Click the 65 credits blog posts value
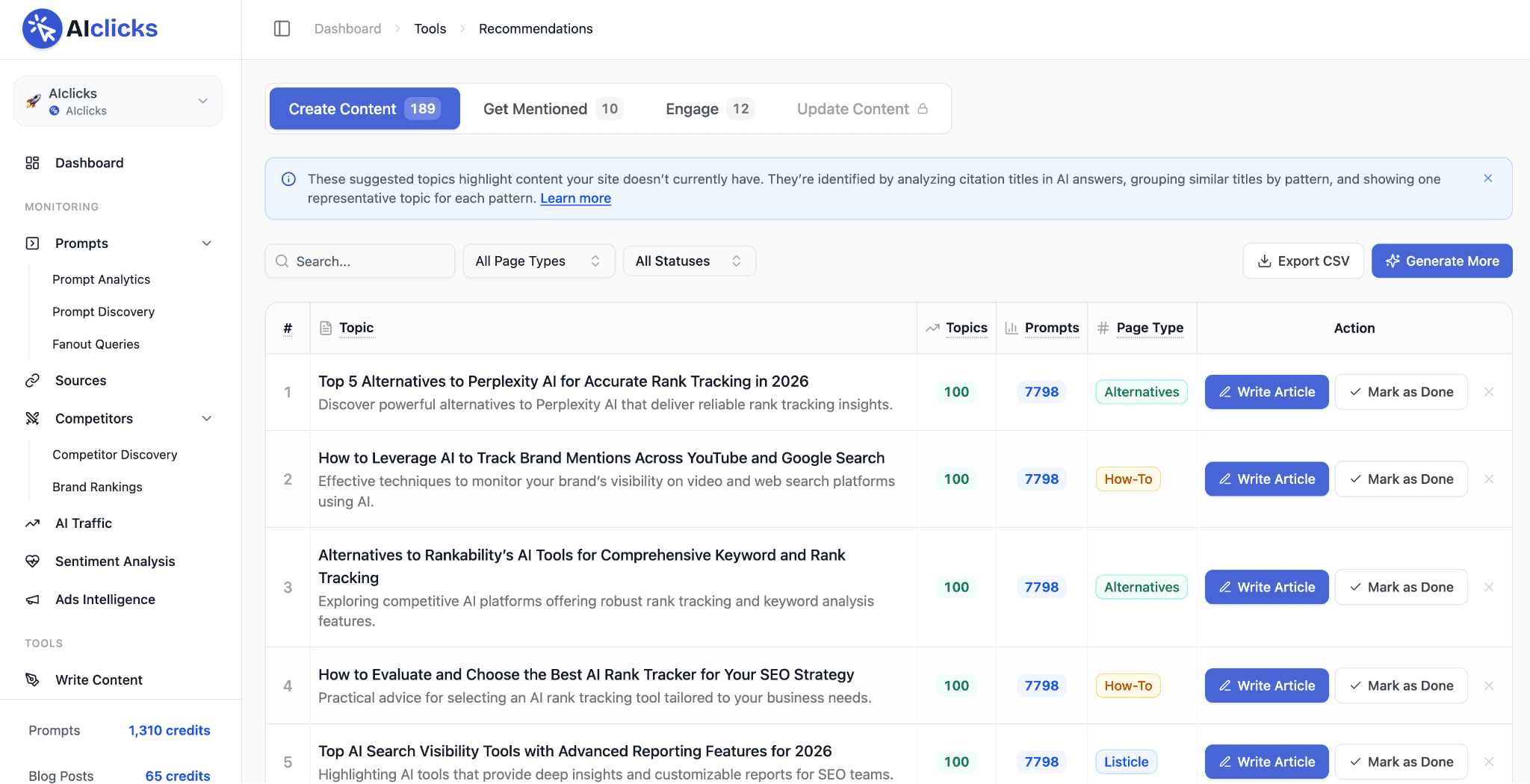The image size is (1530, 784). pyautogui.click(x=178, y=776)
